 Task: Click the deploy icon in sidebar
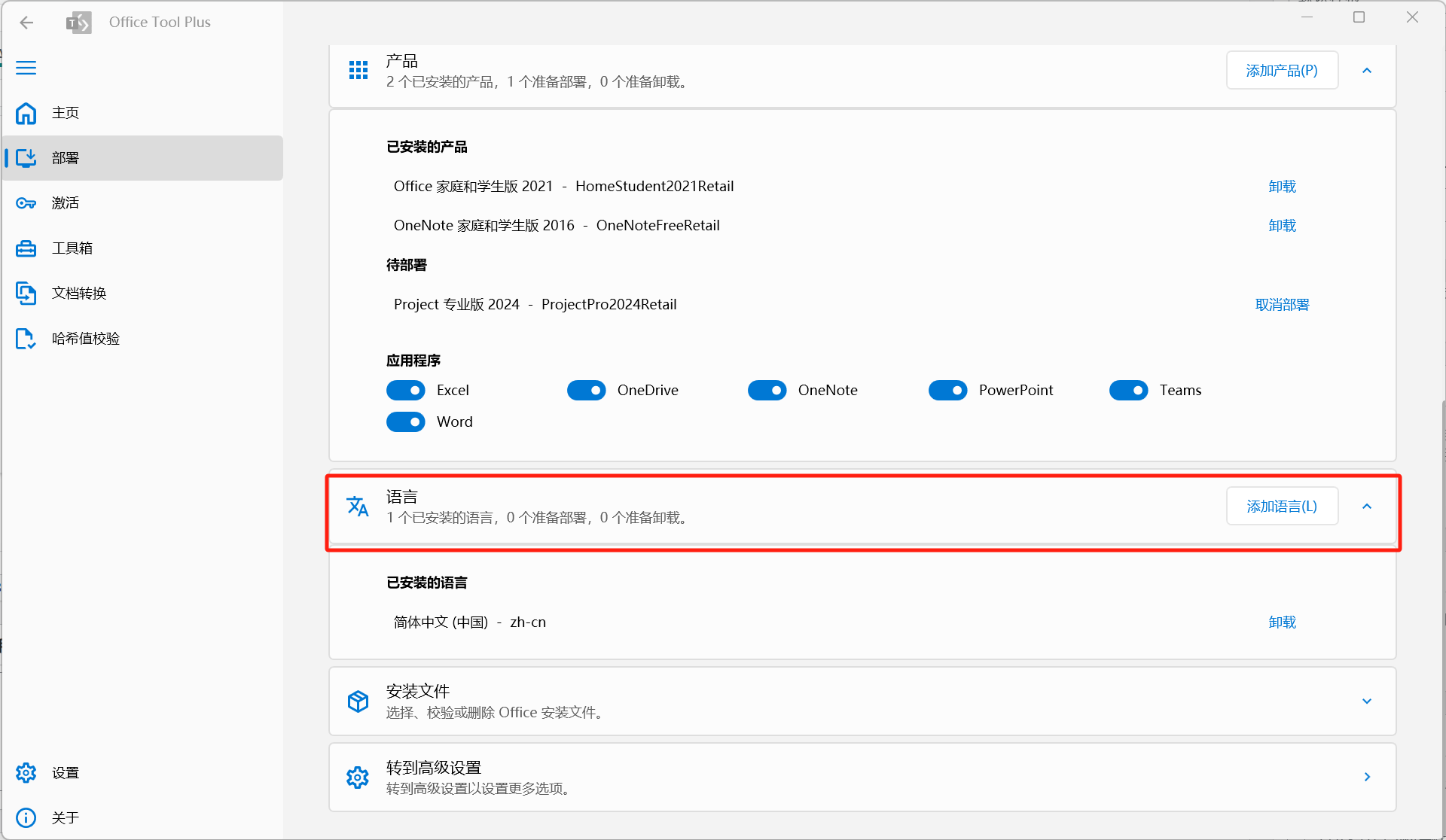click(x=26, y=158)
